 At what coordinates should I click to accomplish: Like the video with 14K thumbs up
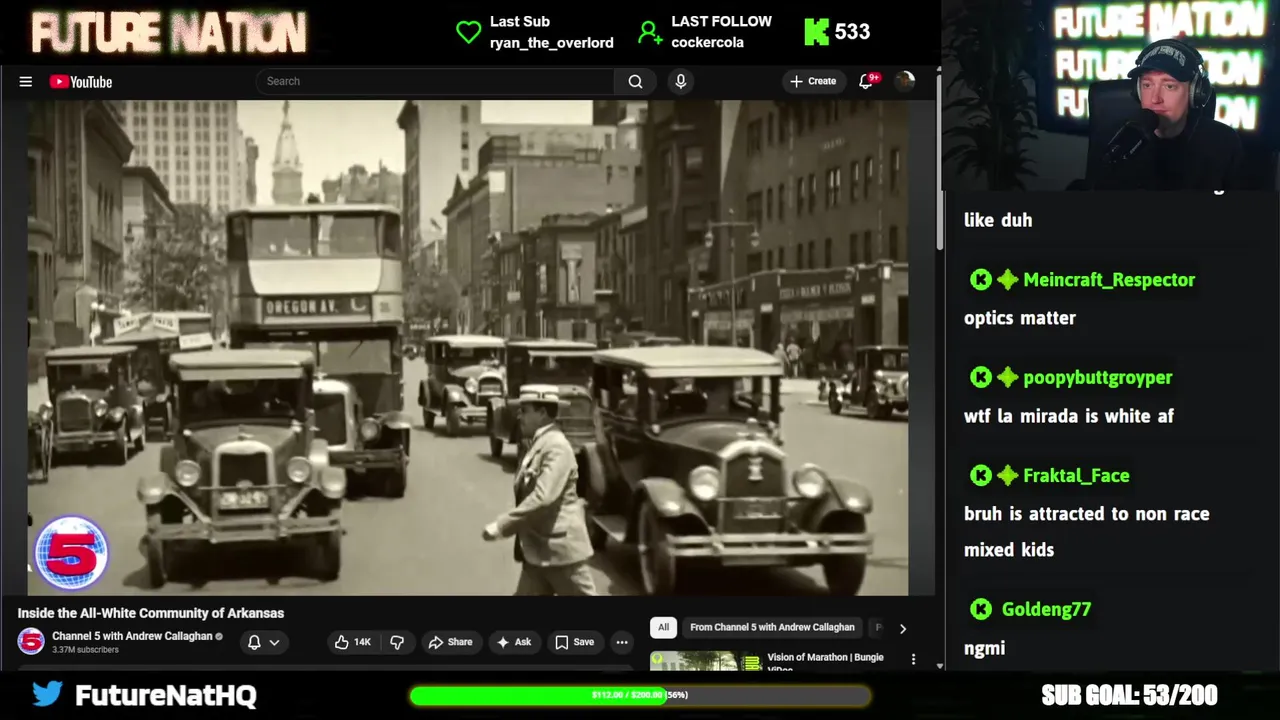click(x=352, y=642)
